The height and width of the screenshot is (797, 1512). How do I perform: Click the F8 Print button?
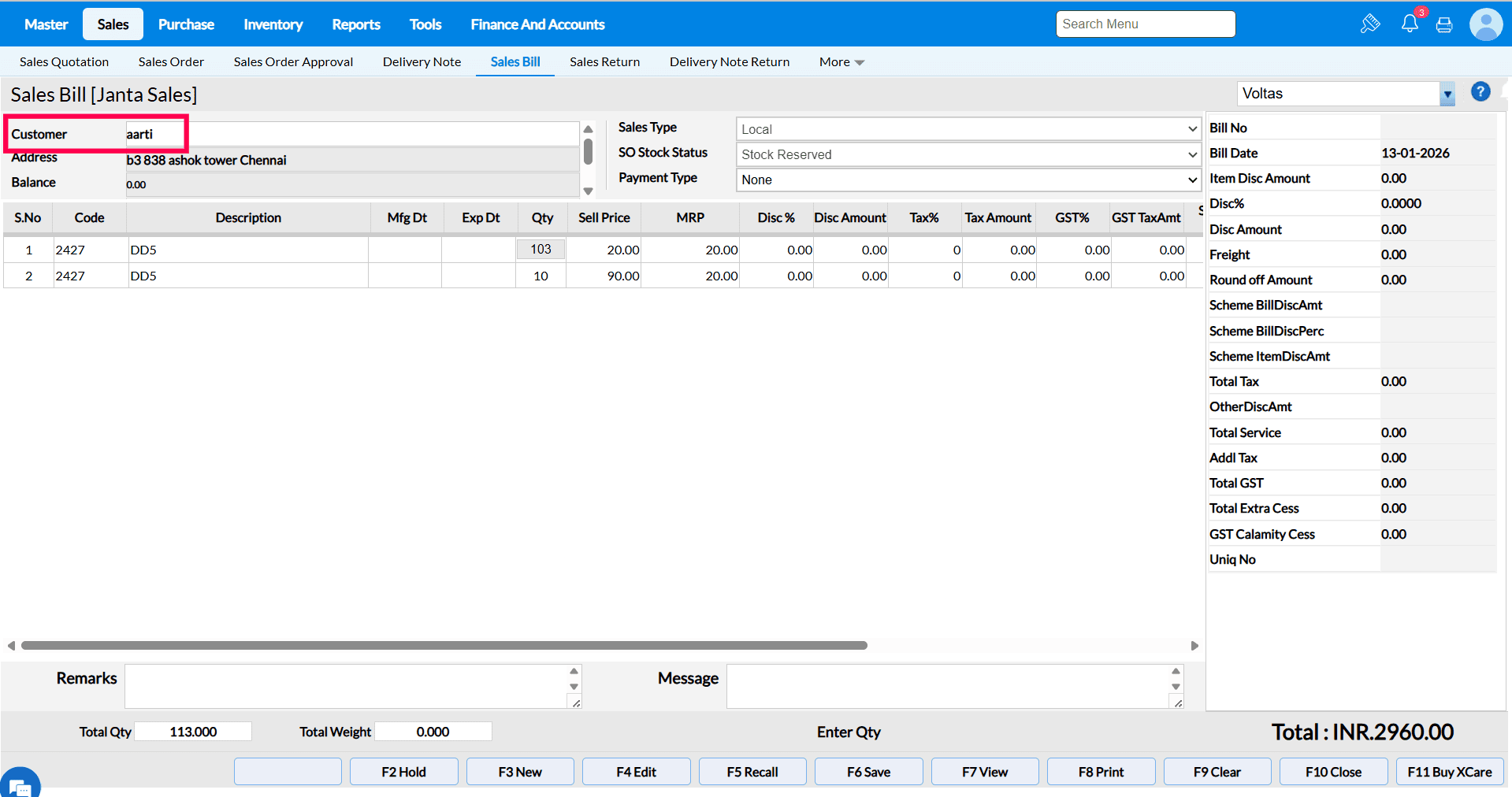pos(1101,772)
